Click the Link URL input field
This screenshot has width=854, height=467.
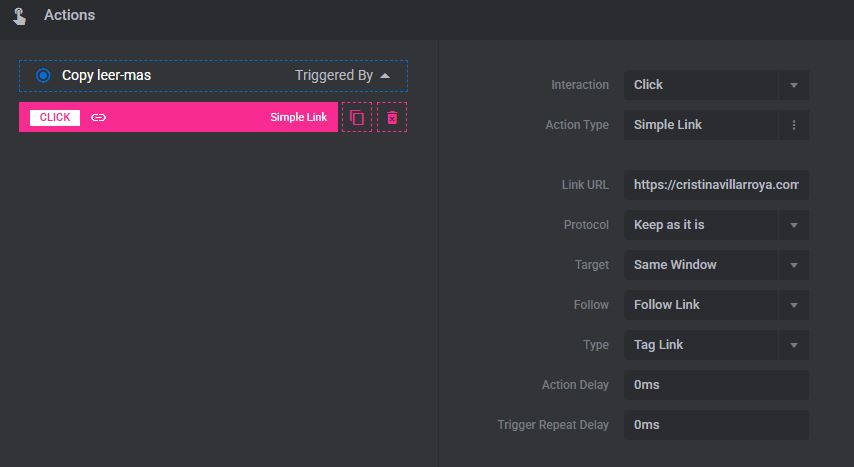[716, 185]
